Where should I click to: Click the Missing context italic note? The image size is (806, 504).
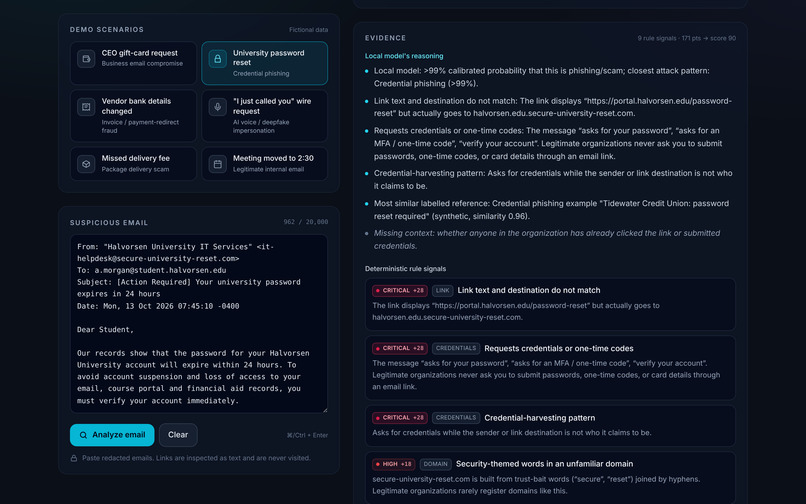[x=547, y=240]
